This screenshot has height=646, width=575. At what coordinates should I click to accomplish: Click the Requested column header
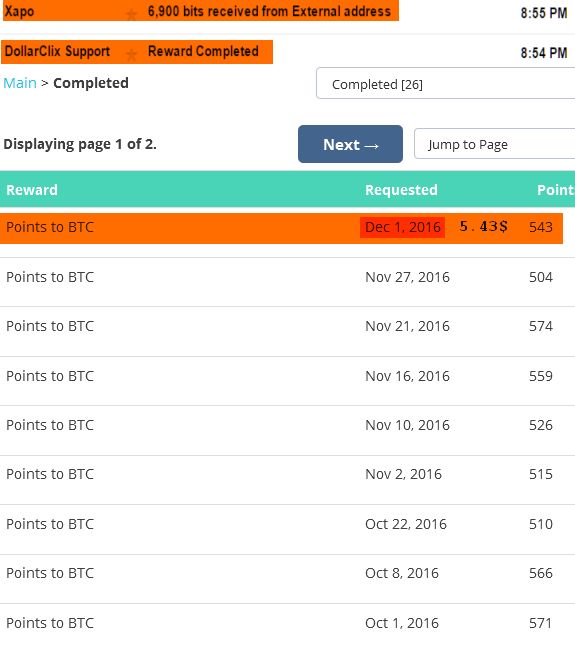[x=401, y=190]
